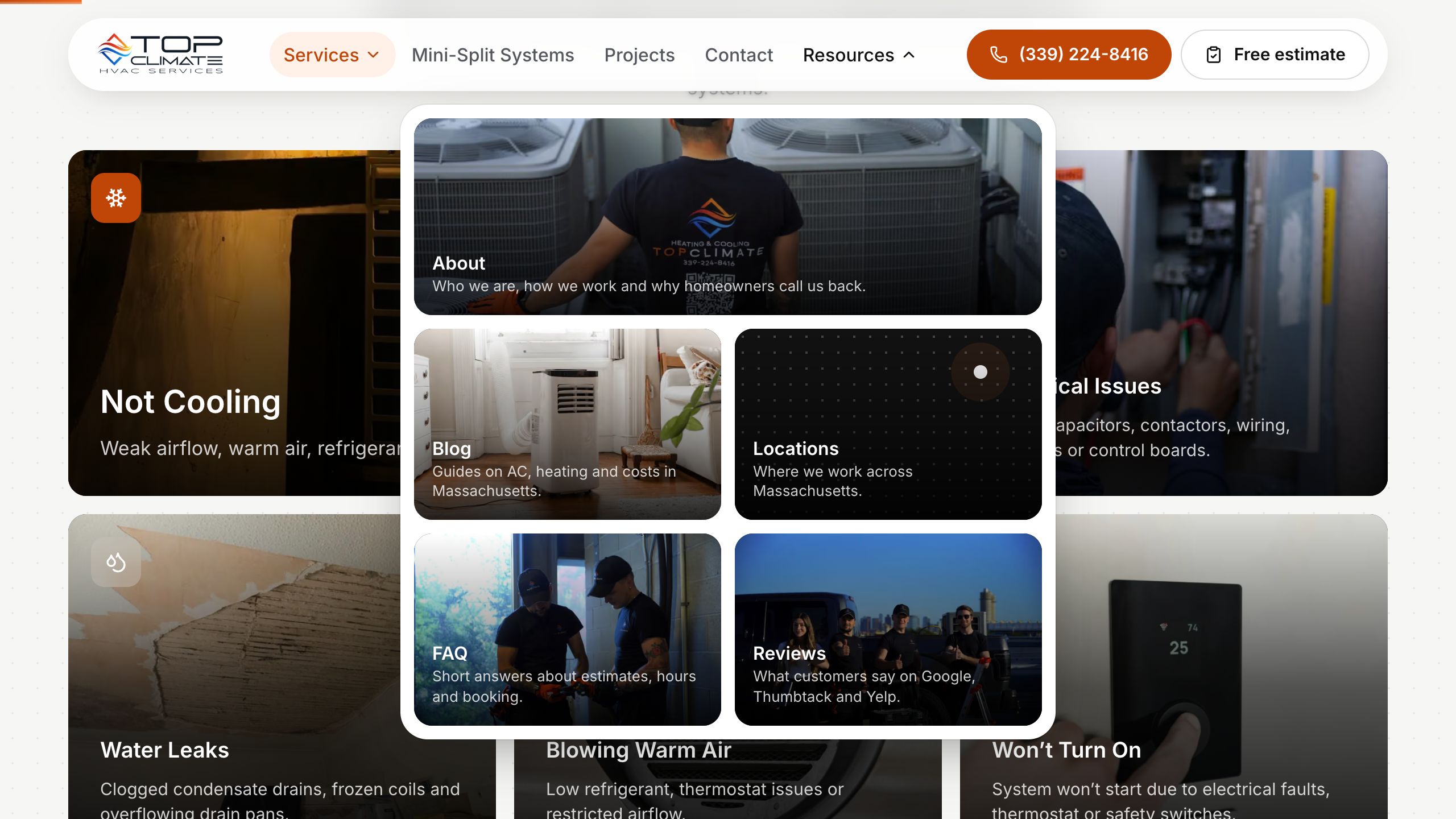Open the Blowing Warm Air card
Viewport: 1456px width, 819px height.
pos(728,779)
